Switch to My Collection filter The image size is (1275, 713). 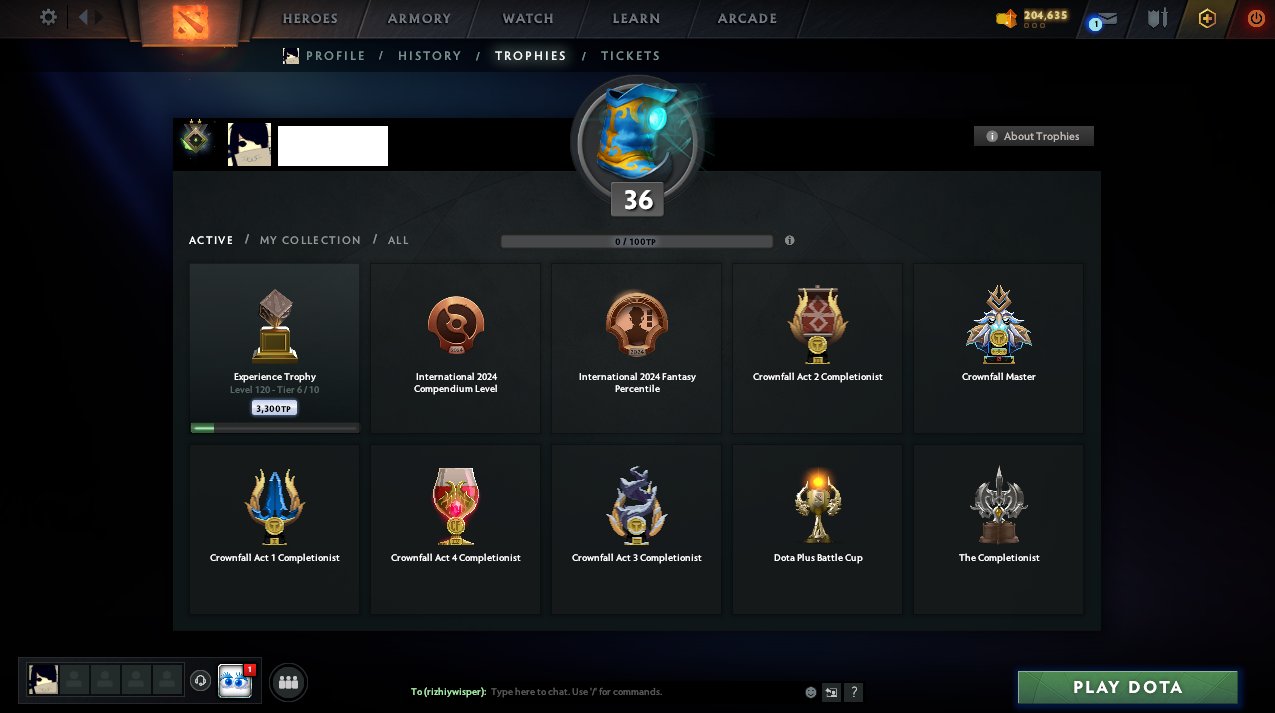point(310,240)
